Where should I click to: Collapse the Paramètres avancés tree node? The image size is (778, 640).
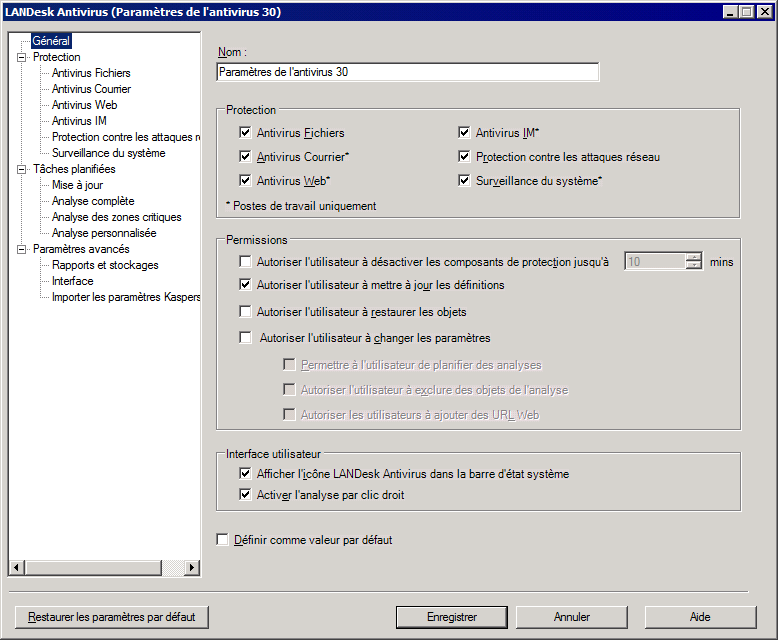coord(21,249)
